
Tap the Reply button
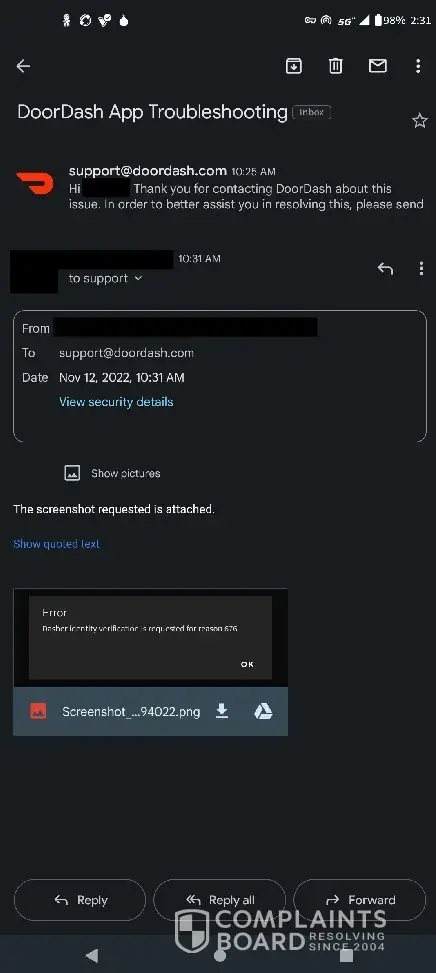pos(79,900)
